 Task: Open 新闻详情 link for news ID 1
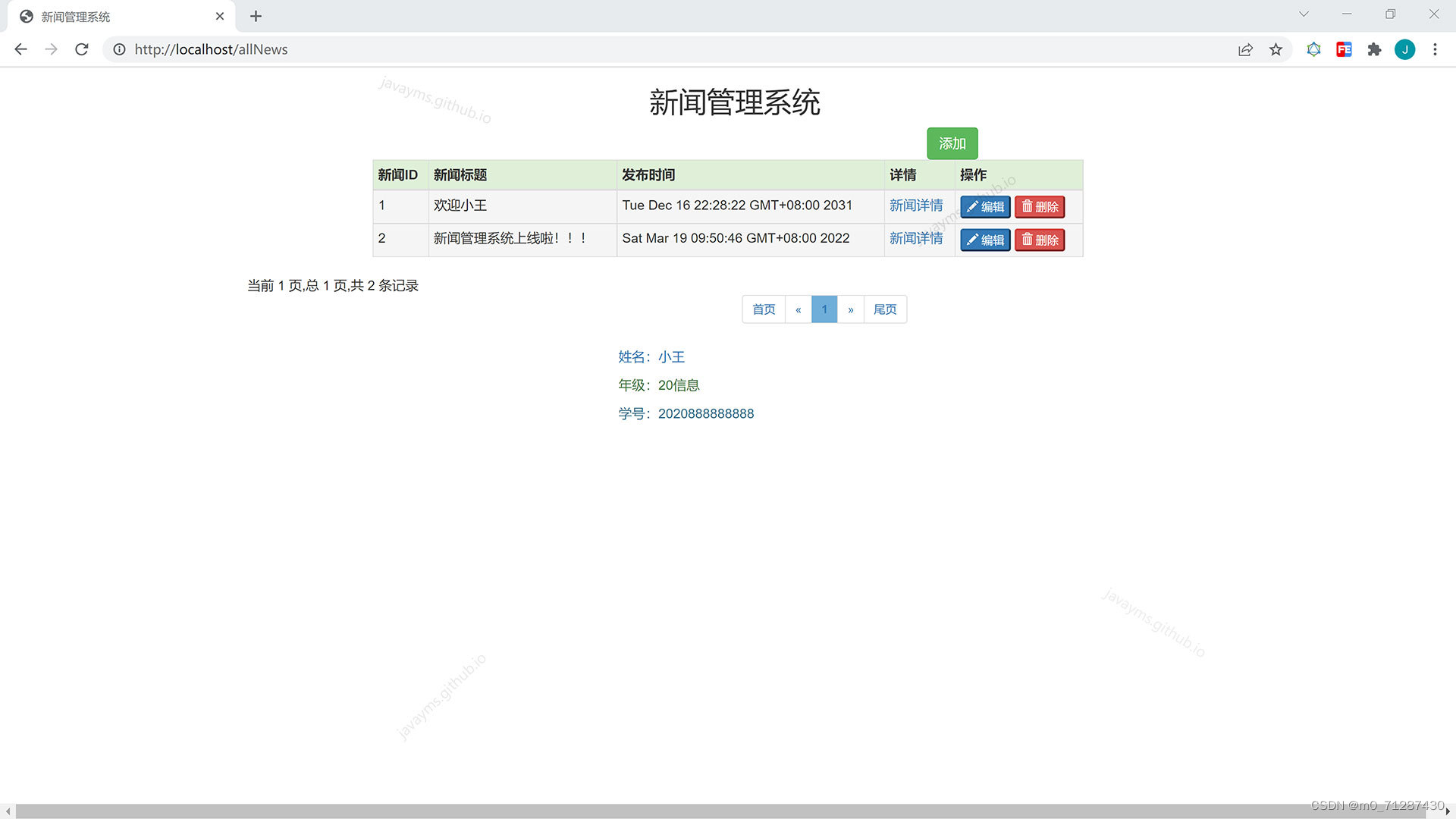[x=916, y=206]
